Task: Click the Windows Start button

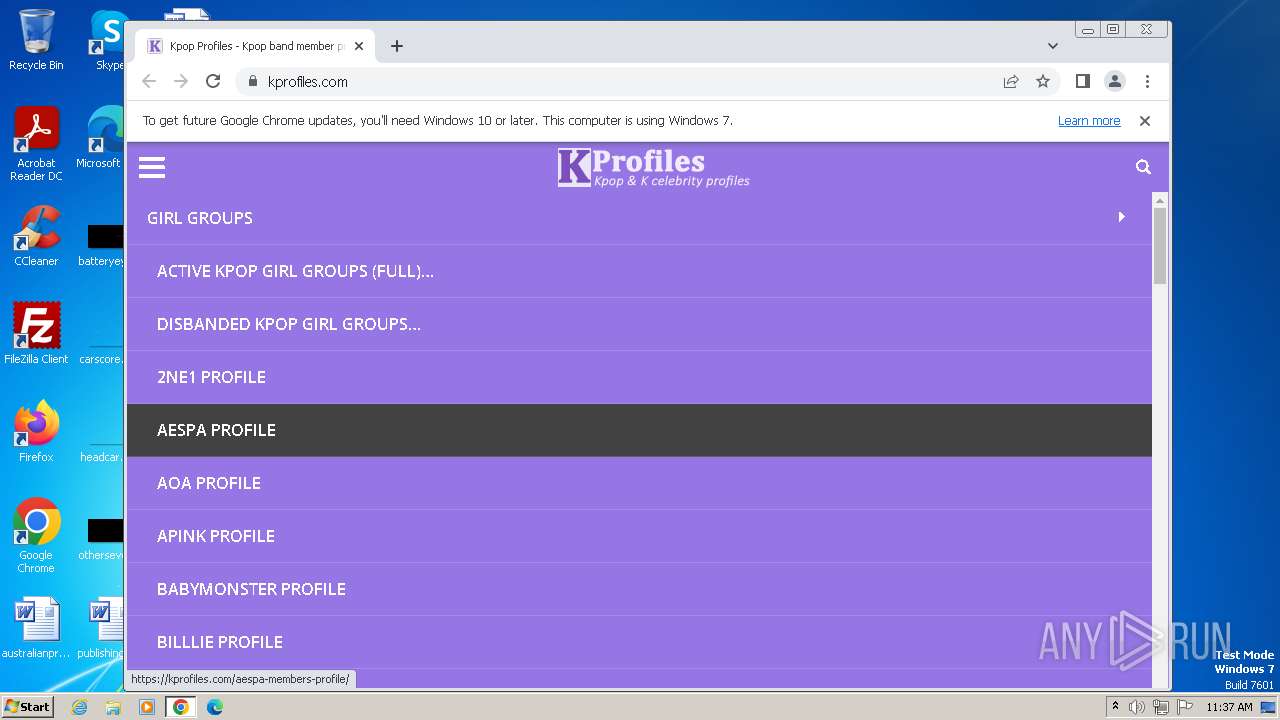Action: tap(28, 707)
